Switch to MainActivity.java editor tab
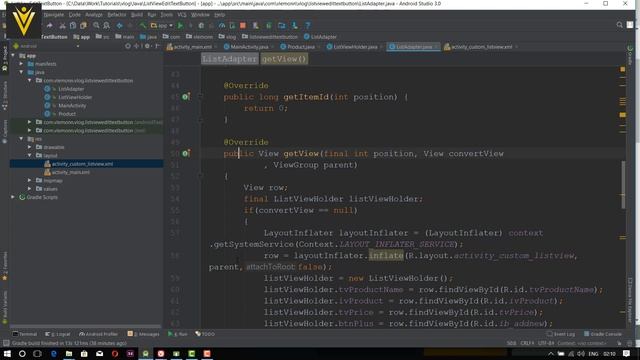The width and height of the screenshot is (640, 360). pos(249,47)
